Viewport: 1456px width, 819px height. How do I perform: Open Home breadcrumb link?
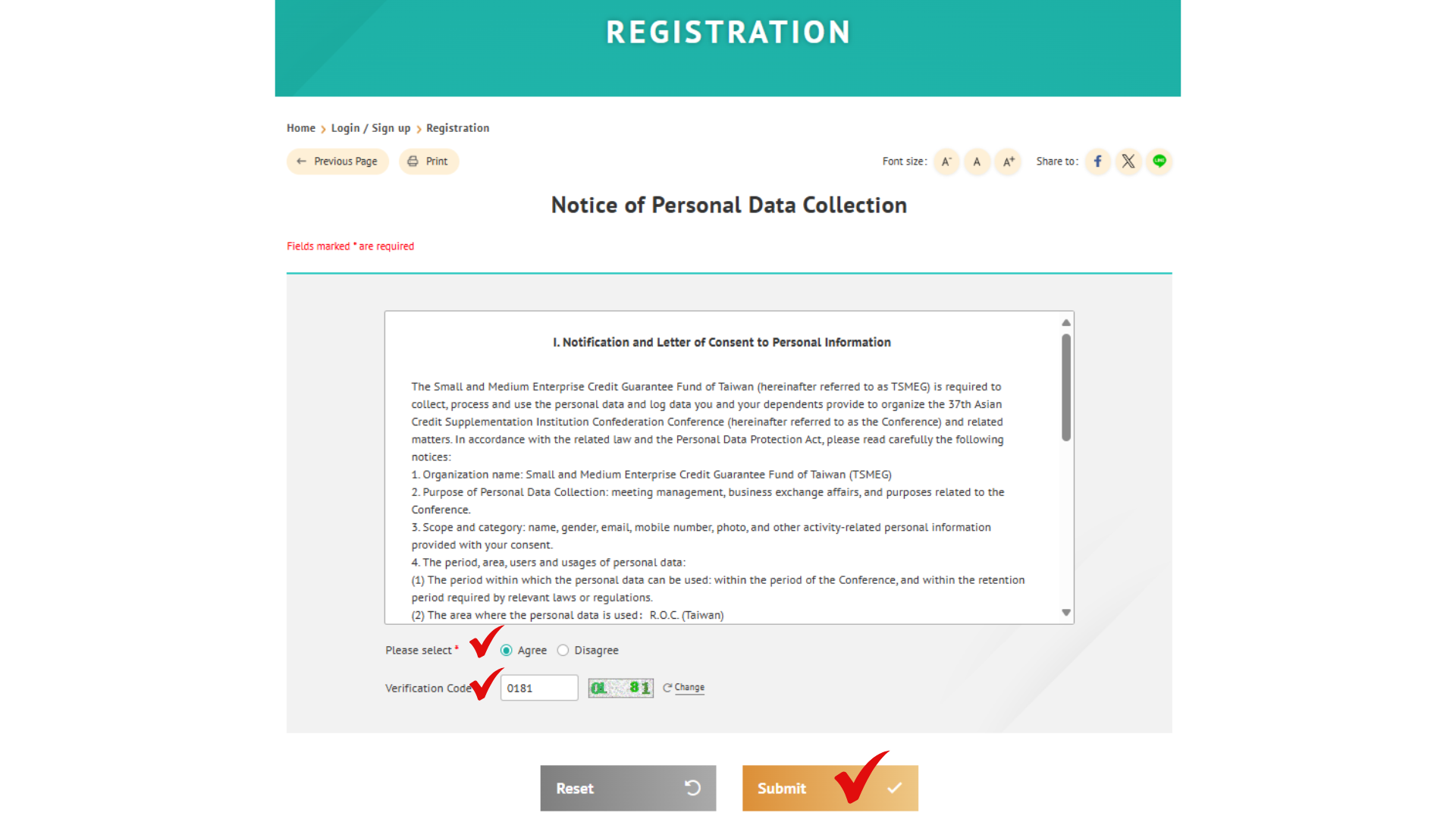click(300, 128)
